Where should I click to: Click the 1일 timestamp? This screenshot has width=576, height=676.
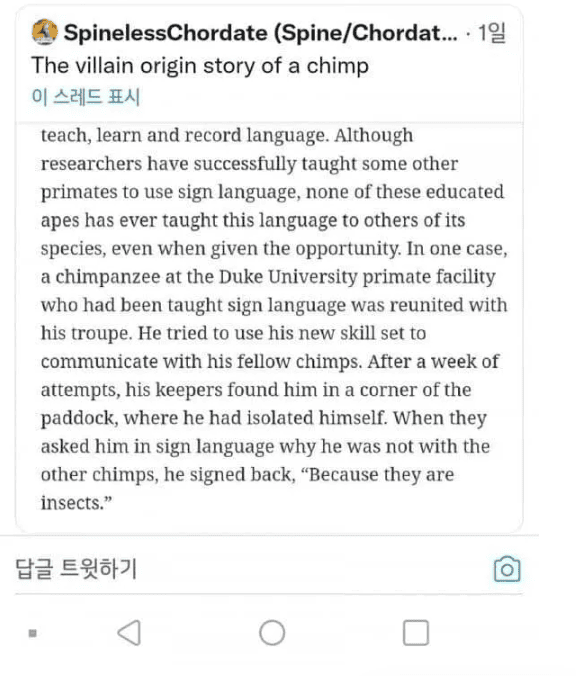pos(491,33)
